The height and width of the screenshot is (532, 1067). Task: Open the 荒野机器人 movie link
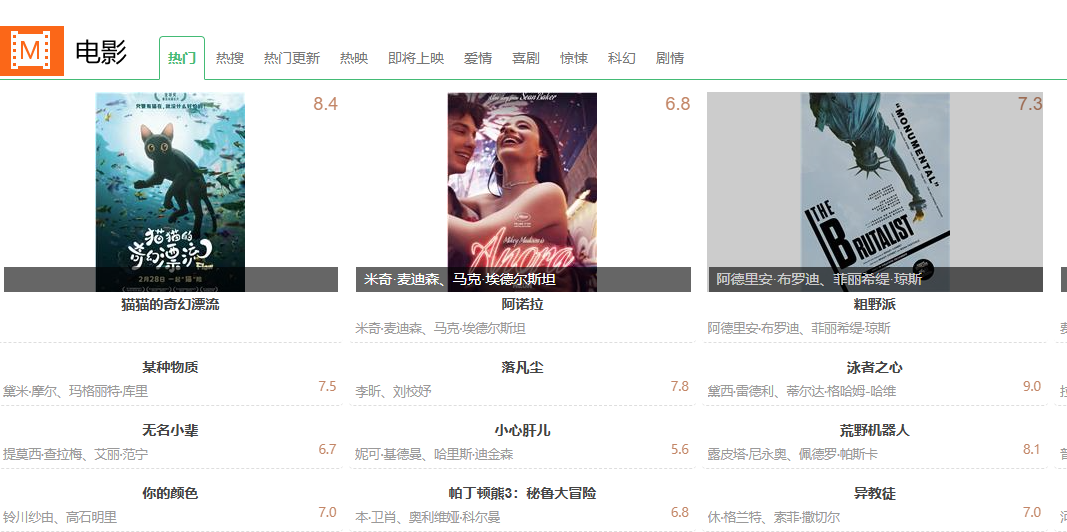pos(874,431)
